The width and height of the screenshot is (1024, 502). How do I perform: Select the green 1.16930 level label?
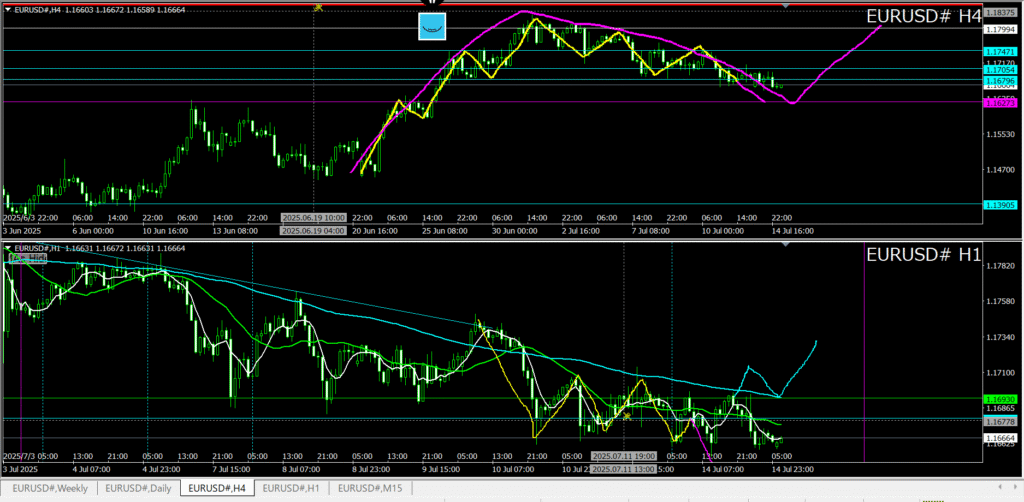tap(1000, 398)
